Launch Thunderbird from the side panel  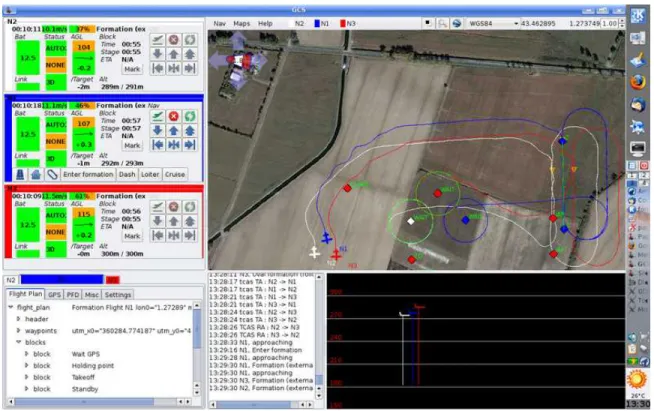pyautogui.click(x=638, y=105)
